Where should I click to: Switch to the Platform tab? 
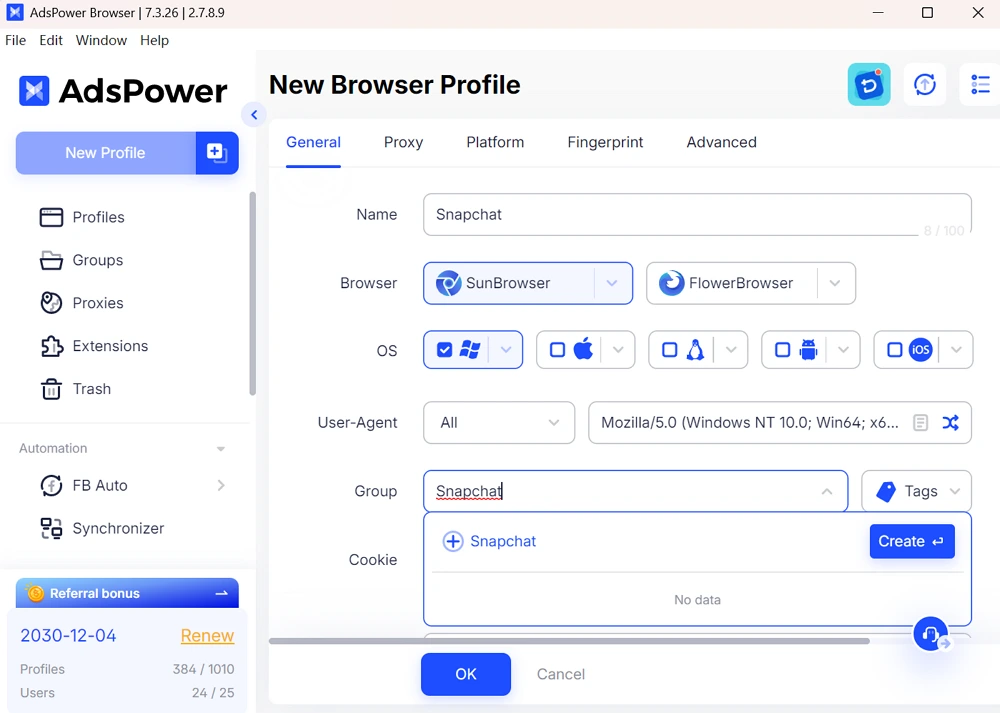[x=495, y=142]
